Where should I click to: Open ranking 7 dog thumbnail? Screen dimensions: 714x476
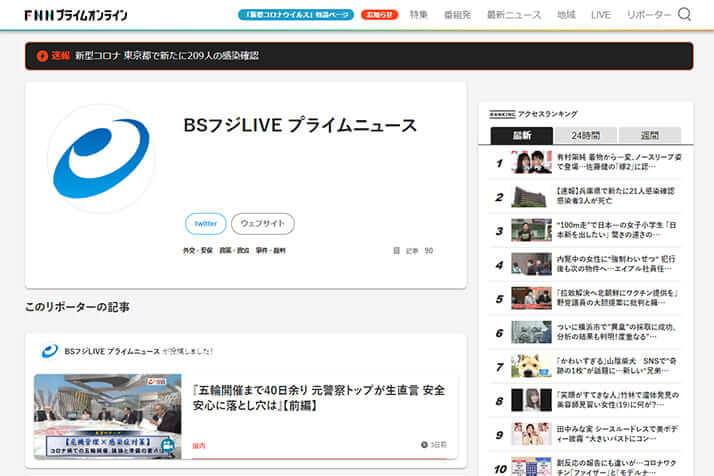(x=531, y=366)
